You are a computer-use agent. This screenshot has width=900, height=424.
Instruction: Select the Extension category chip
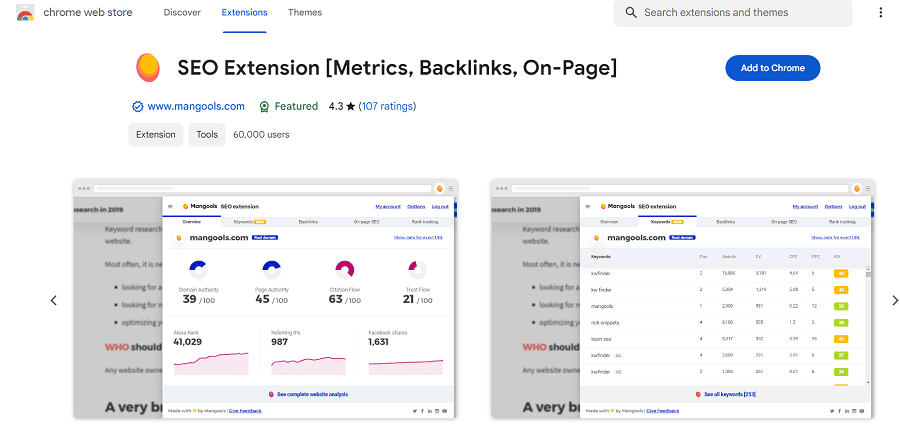coord(156,135)
